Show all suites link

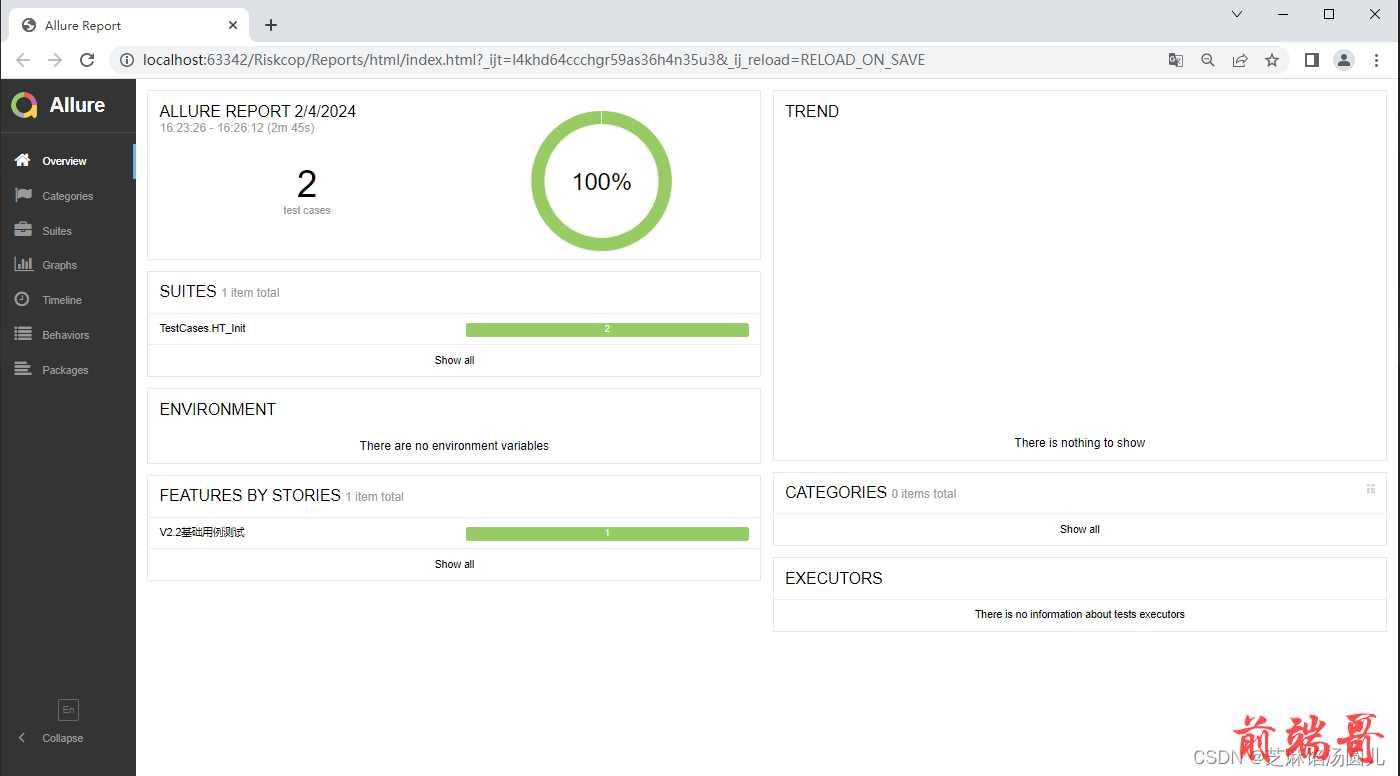click(x=454, y=360)
